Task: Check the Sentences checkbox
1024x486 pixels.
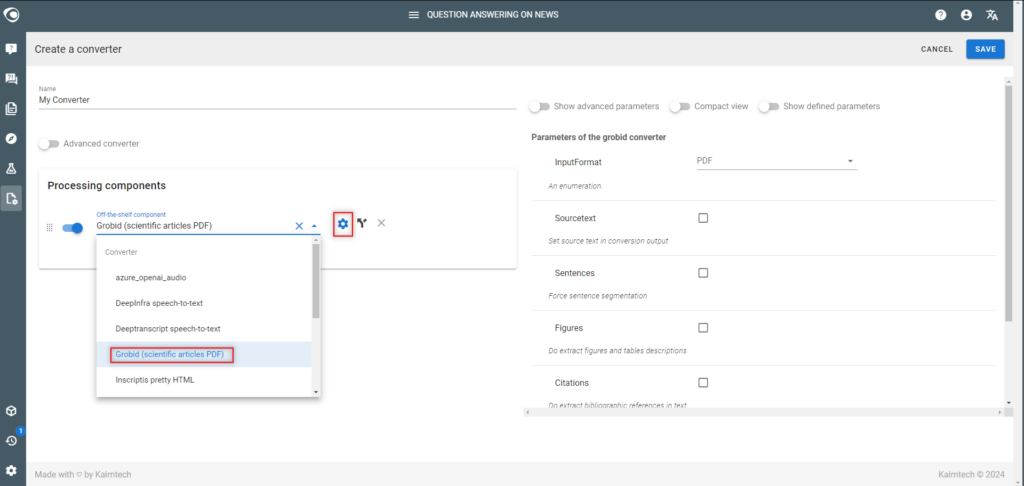Action: 703,273
